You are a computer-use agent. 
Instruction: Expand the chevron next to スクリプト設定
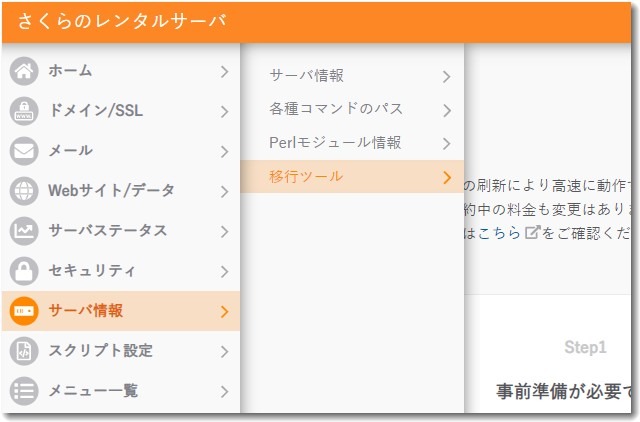[x=224, y=351]
